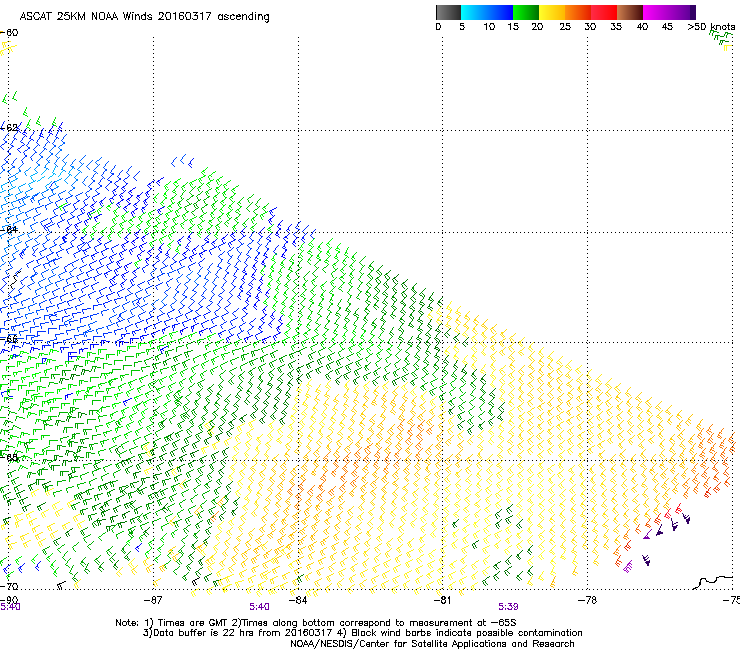Select the '-87' longitude axis label

[153, 600]
